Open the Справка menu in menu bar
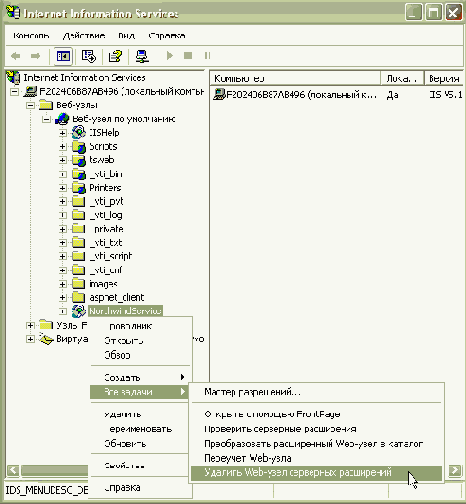This screenshot has height=504, width=466. pos(167,35)
